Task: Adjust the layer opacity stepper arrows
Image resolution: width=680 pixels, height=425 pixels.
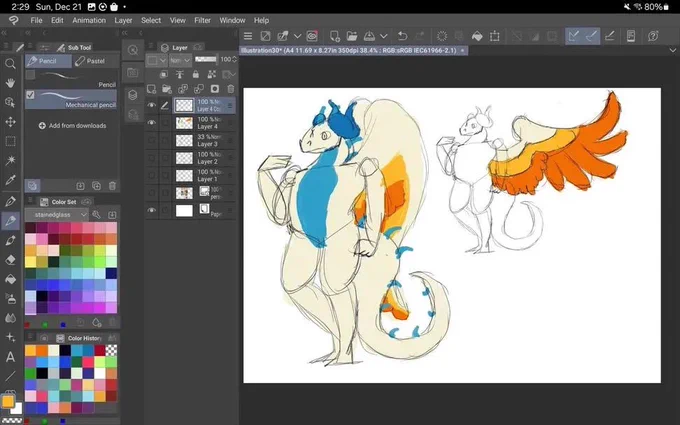Action: (235, 59)
